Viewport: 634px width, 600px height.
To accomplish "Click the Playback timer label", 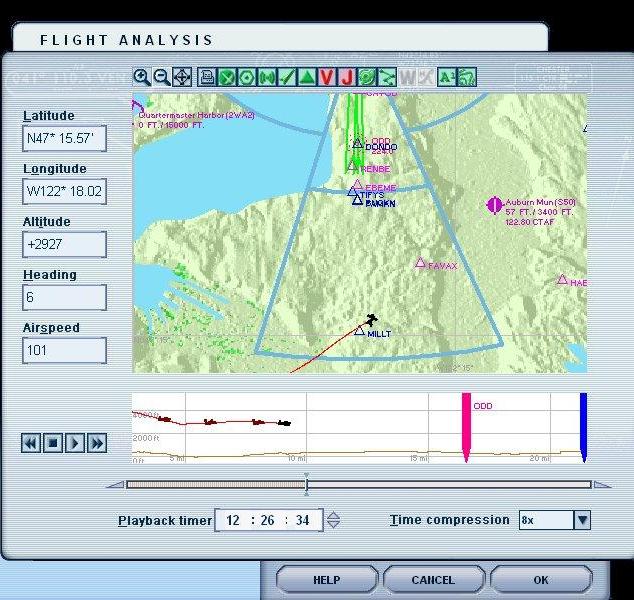I will [x=165, y=520].
